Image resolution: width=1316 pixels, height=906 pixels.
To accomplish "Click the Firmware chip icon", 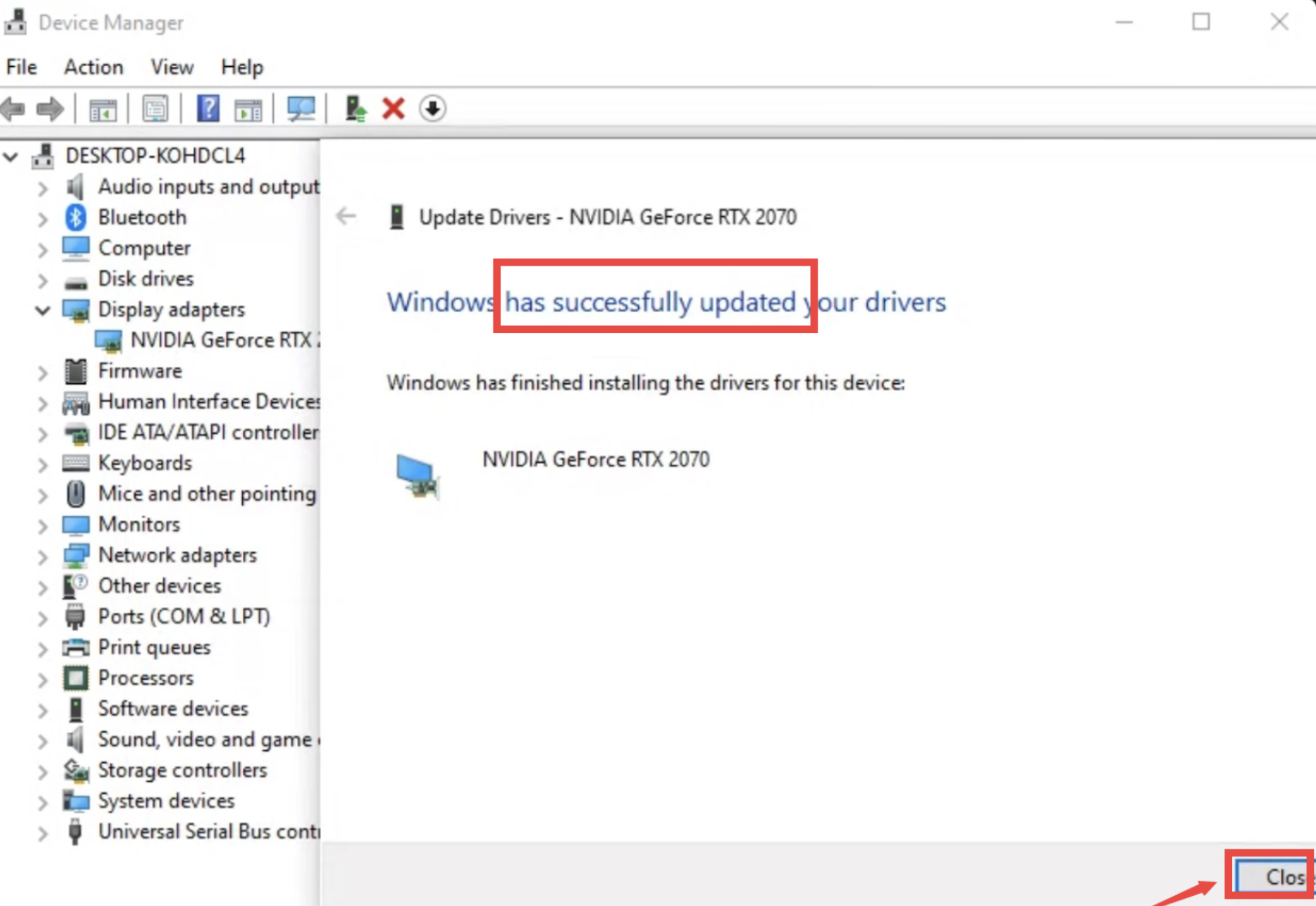I will click(75, 371).
